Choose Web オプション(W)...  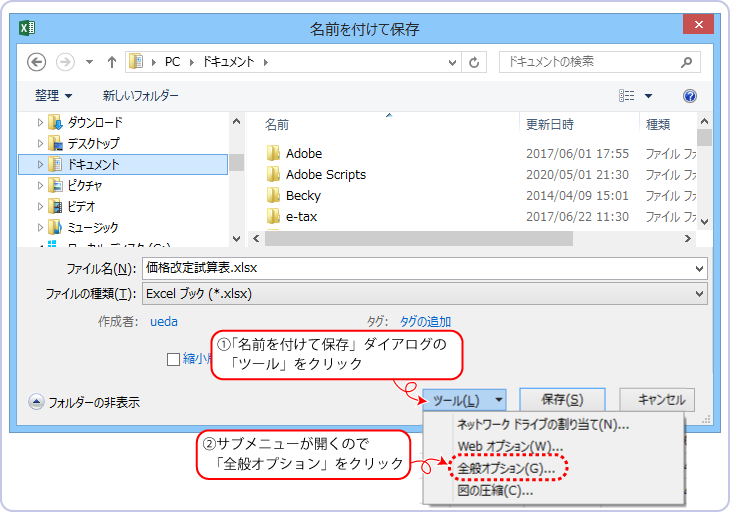(x=510, y=446)
